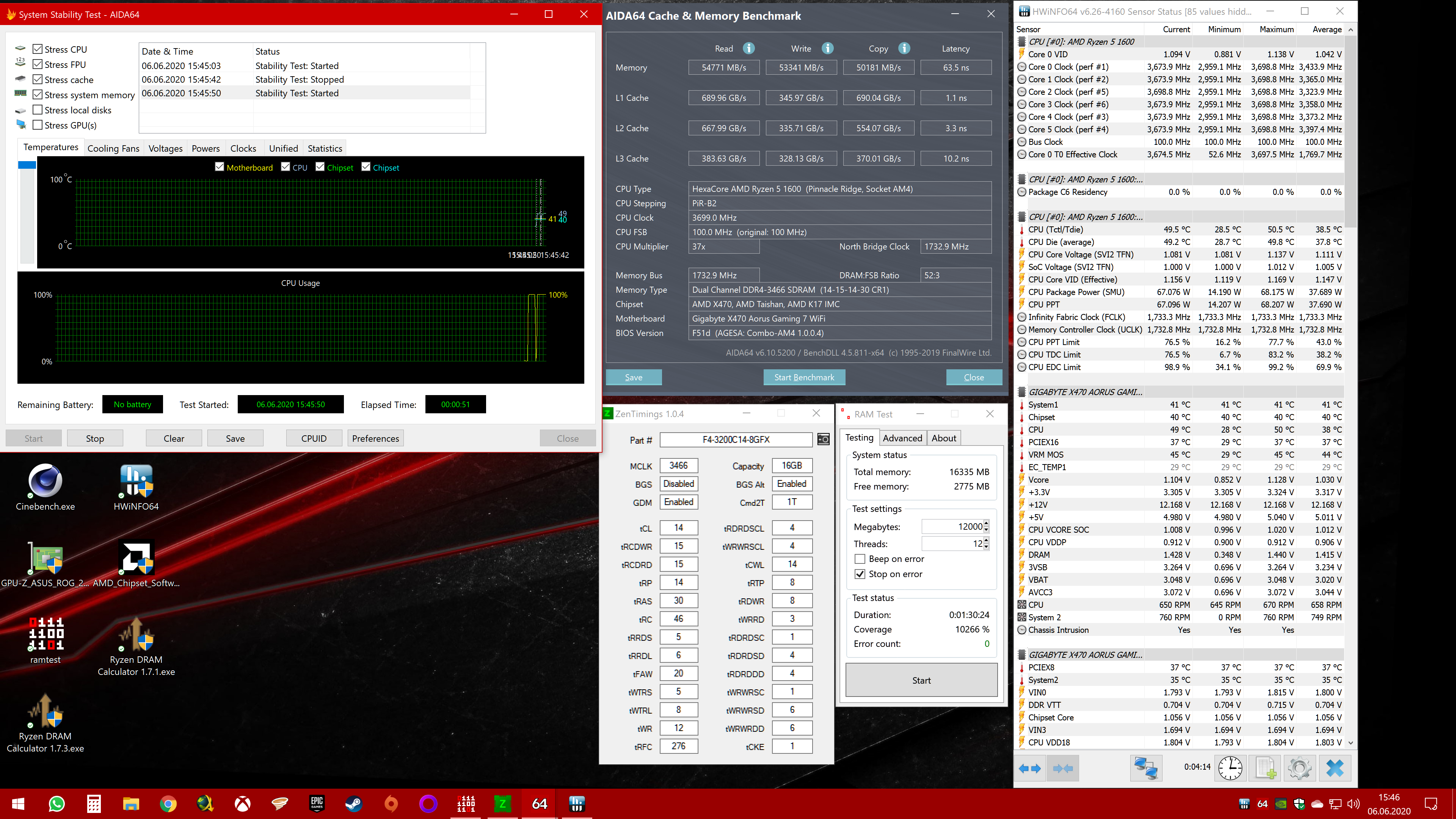
Task: Increase Megabytes value with up stepper
Action: point(986,523)
